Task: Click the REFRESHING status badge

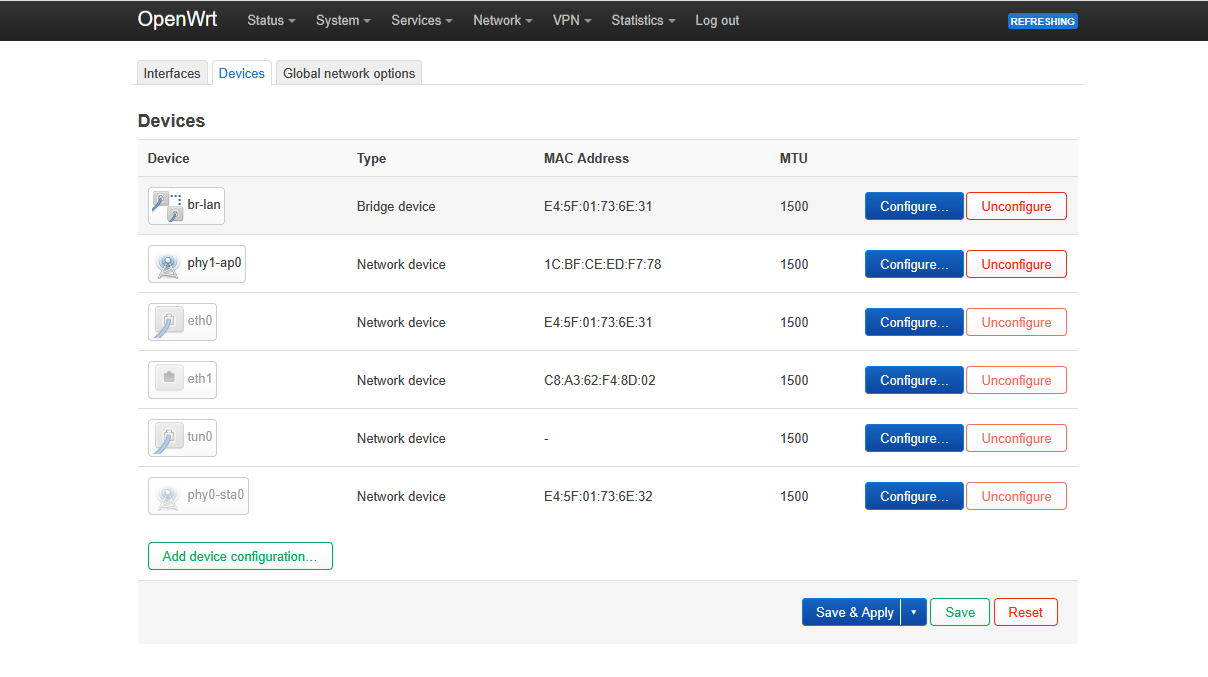Action: [x=1042, y=21]
